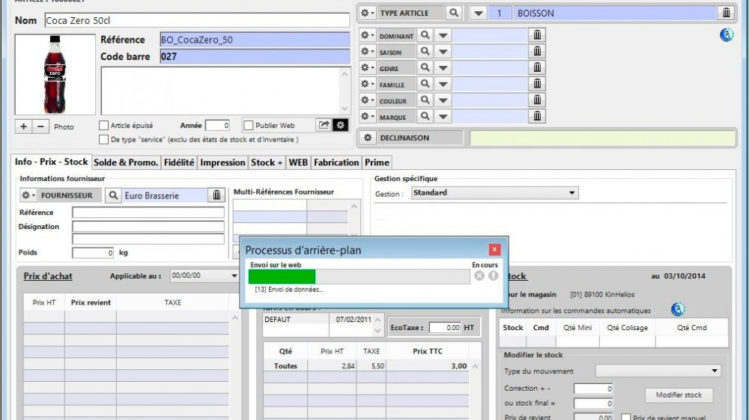Close the Processus d'arrière-plan dialog
This screenshot has height=420, width=749.
[x=494, y=249]
